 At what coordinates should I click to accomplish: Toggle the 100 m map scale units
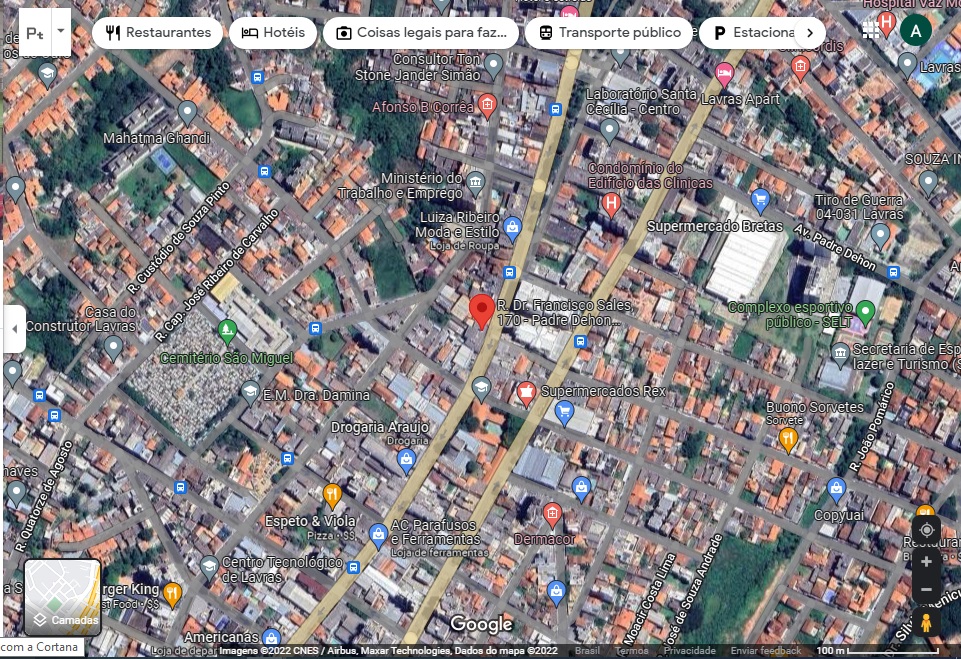(878, 650)
